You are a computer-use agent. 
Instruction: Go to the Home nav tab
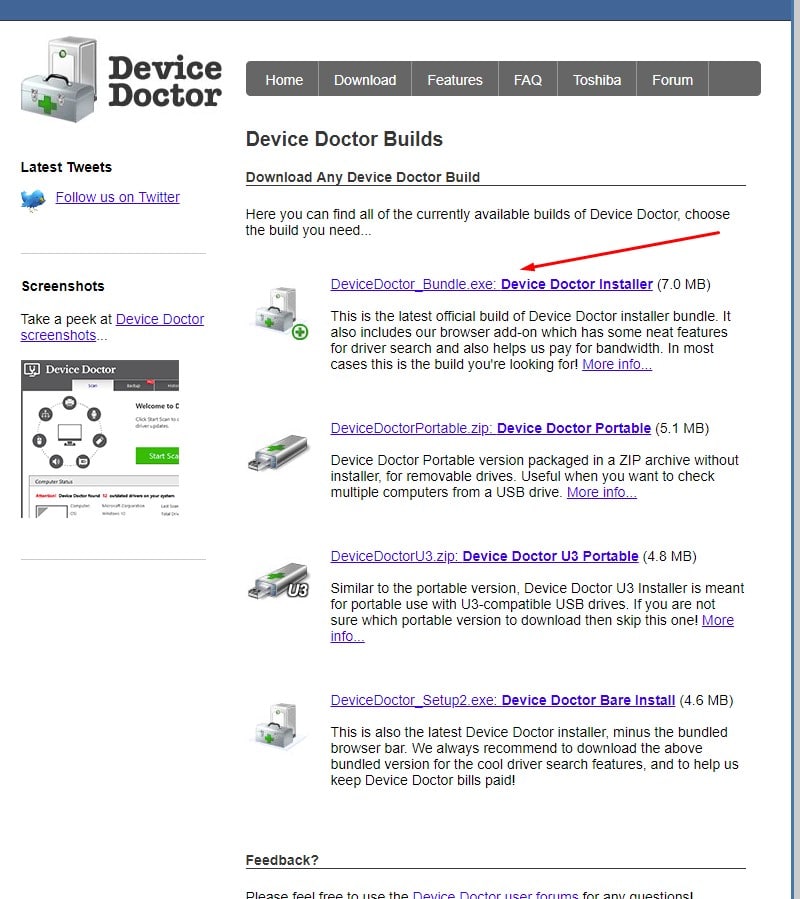(x=284, y=80)
